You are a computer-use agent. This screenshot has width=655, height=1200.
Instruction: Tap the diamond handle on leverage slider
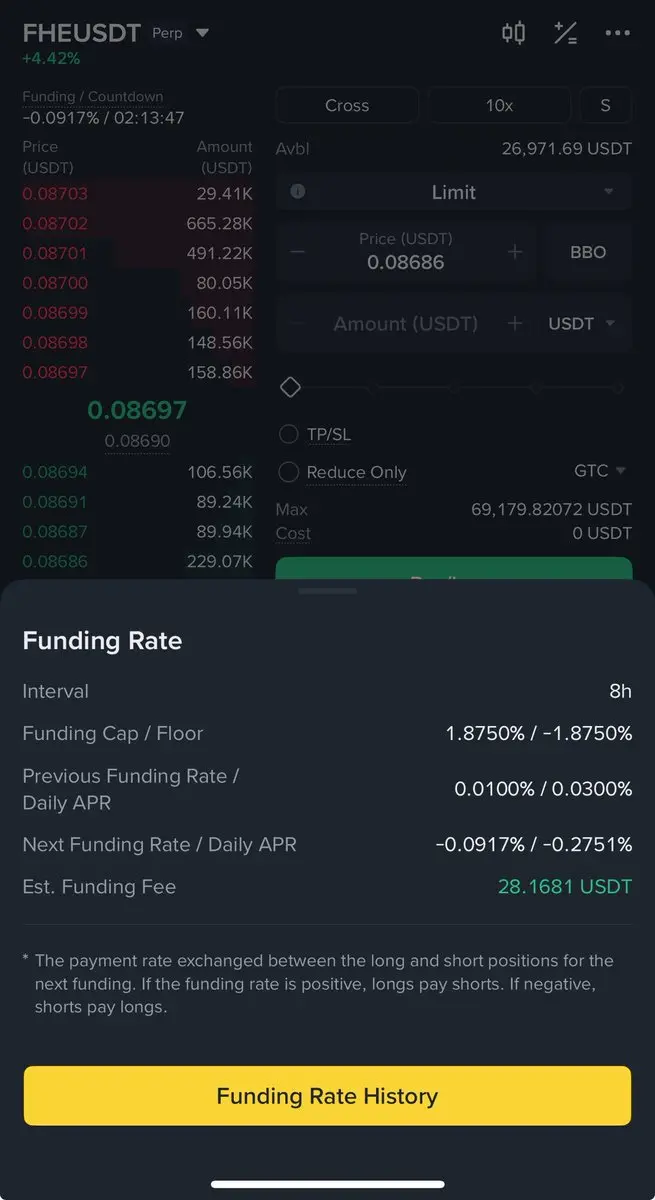click(x=290, y=387)
